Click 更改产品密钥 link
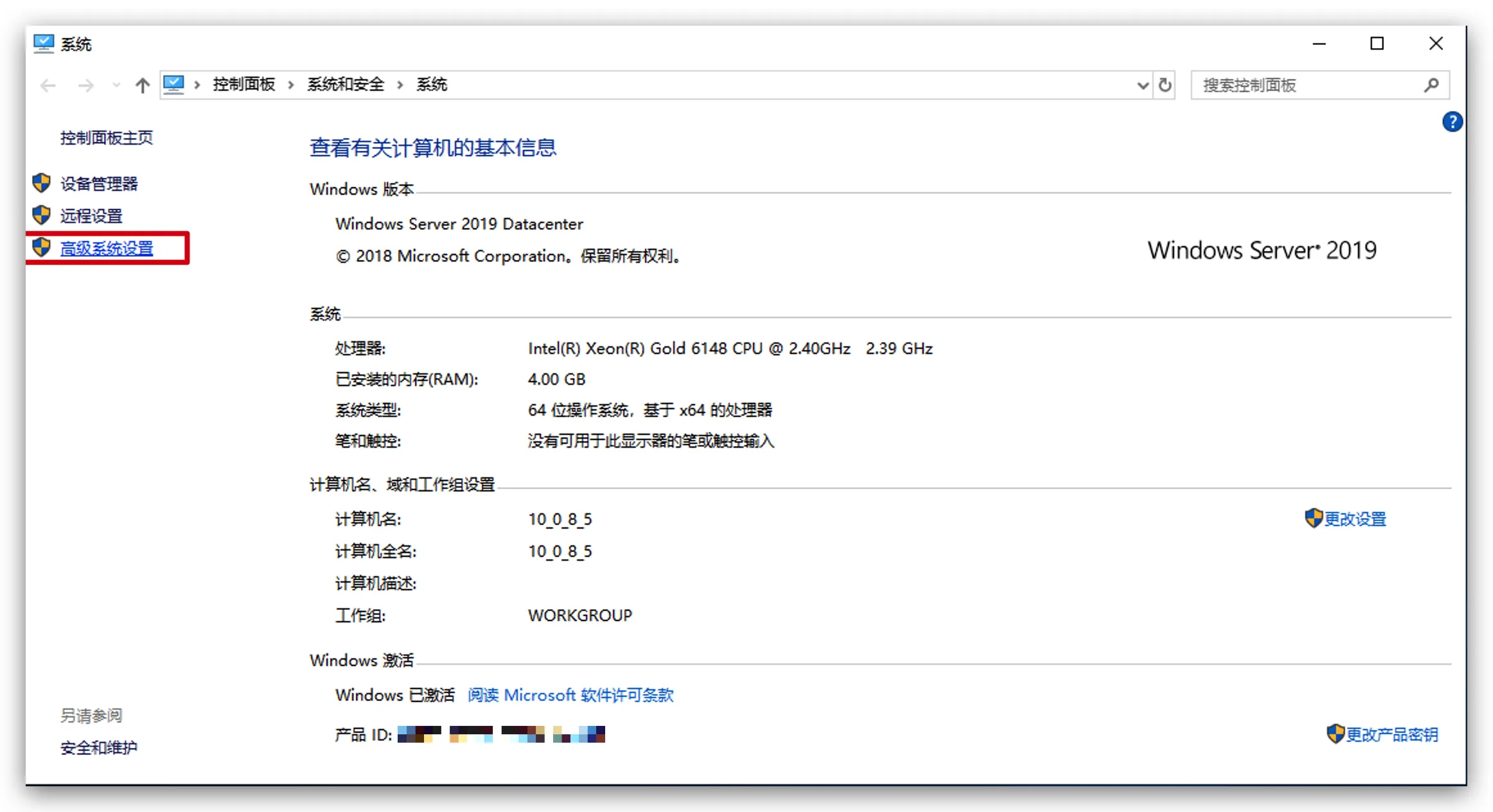 tap(1392, 735)
